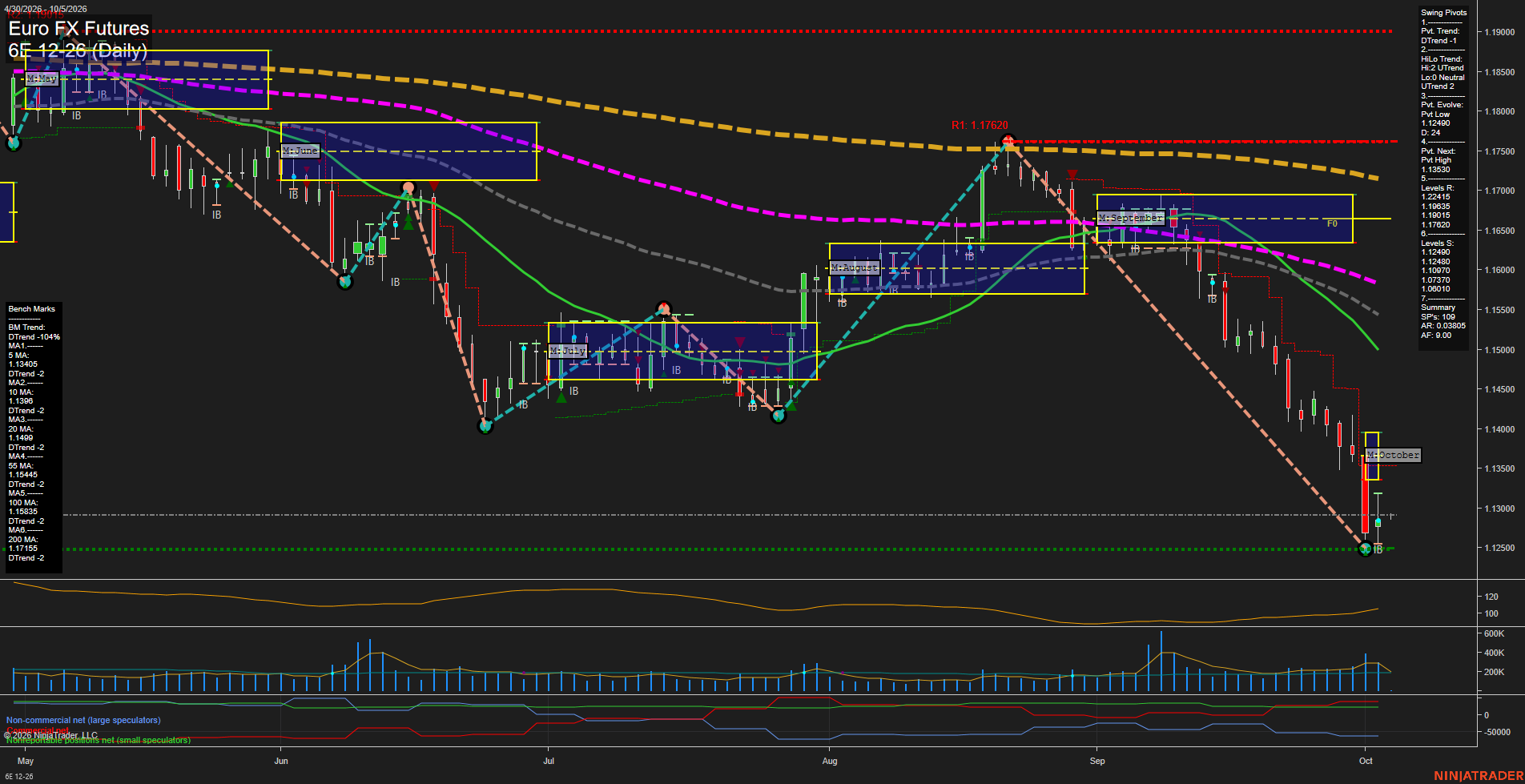The height and width of the screenshot is (784, 1525).
Task: Click the R1: 1.17620 resistance label
Action: (980, 125)
